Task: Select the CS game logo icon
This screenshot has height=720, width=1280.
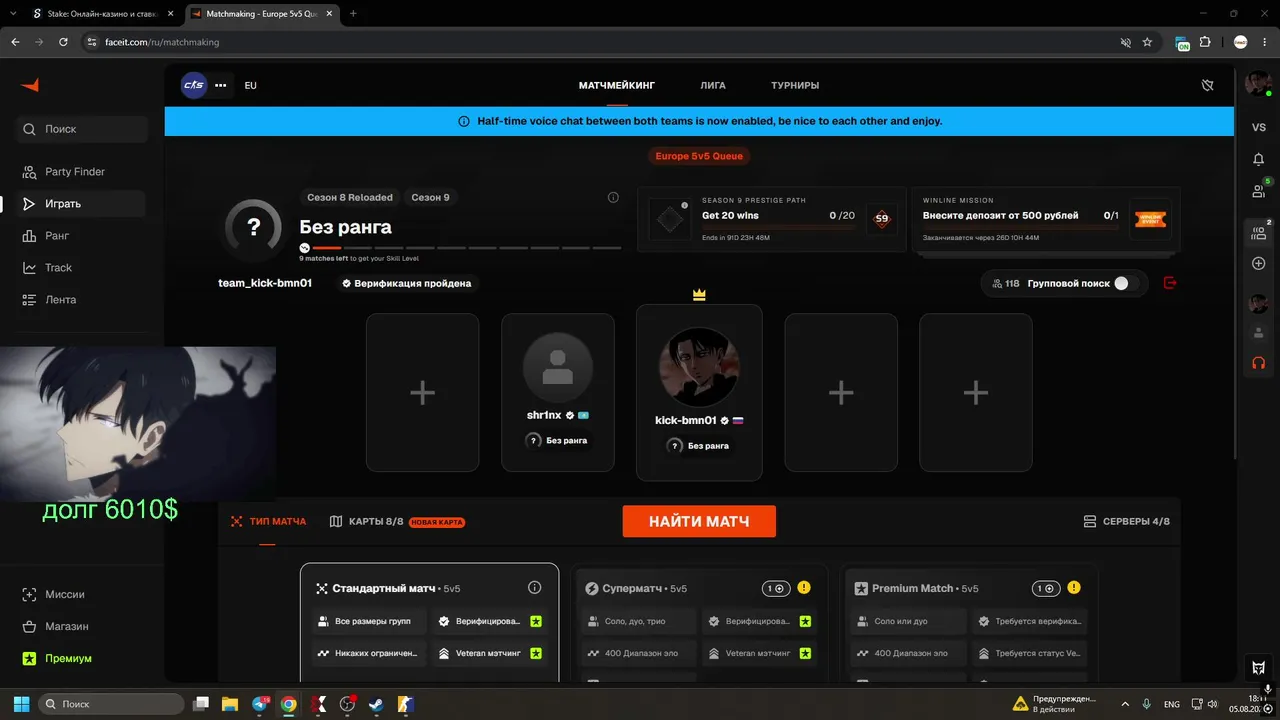Action: [x=193, y=85]
